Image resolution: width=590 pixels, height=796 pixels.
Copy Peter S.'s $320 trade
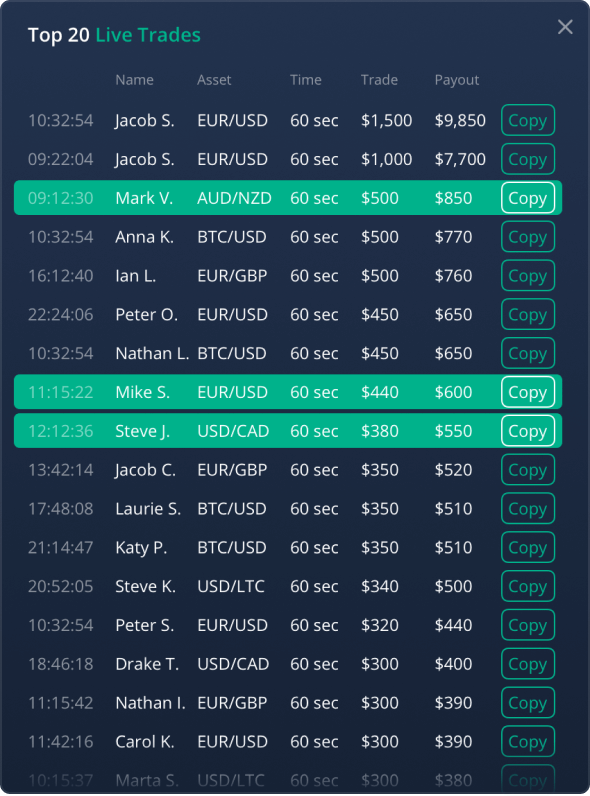tap(528, 625)
